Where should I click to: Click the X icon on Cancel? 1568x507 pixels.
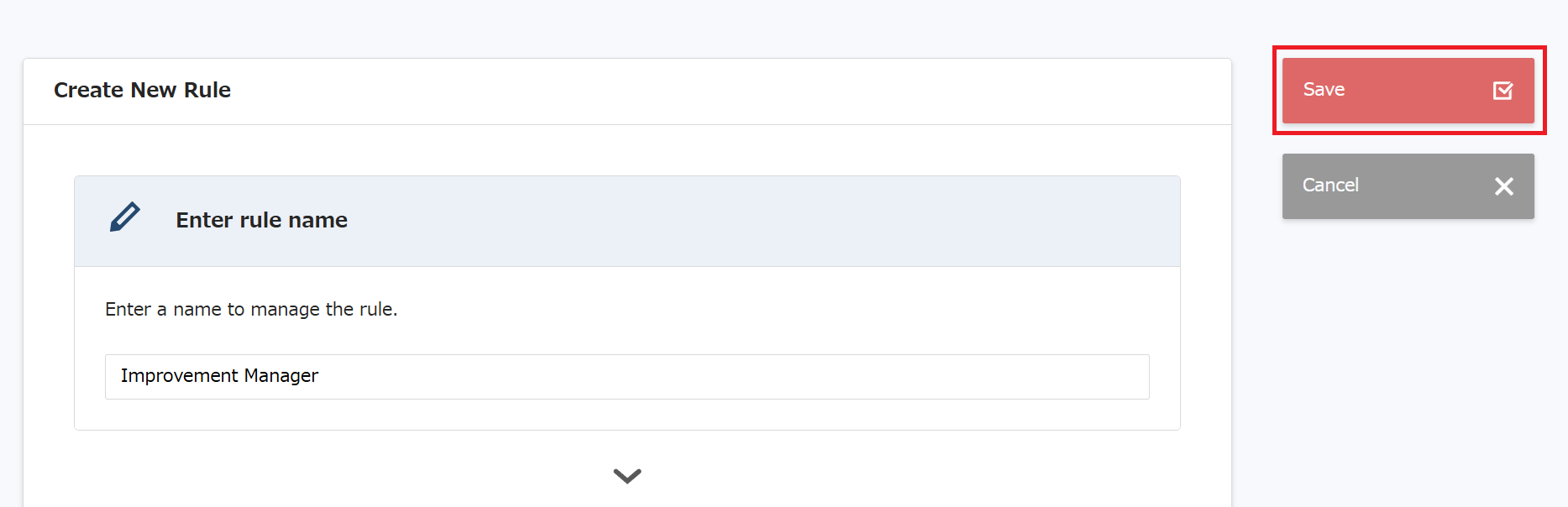(1503, 186)
